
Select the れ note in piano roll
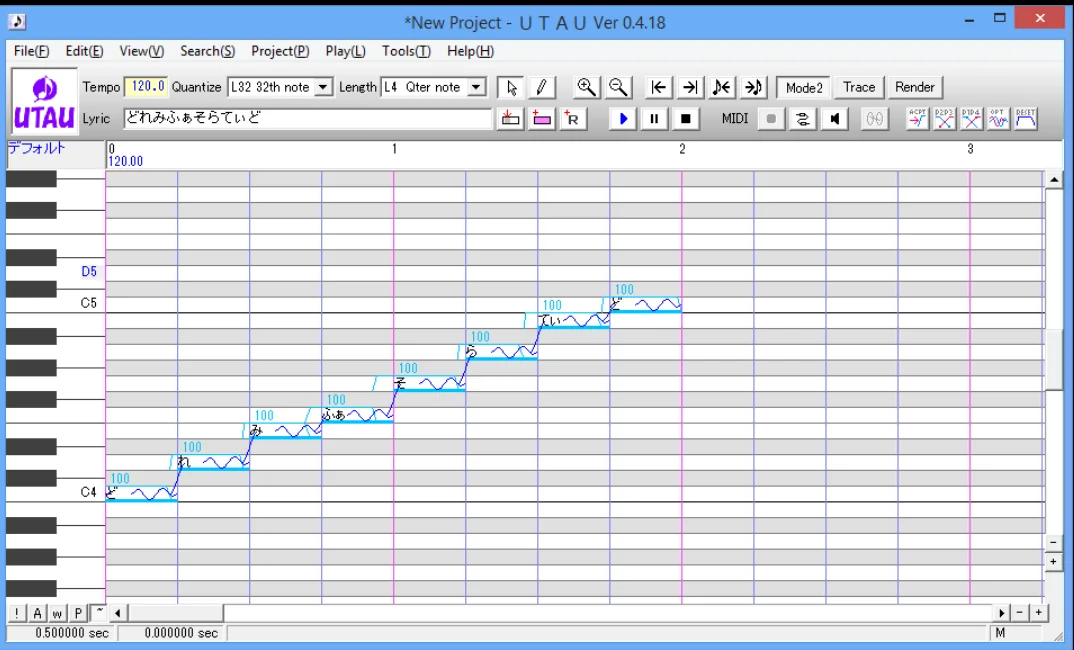[x=213, y=462]
